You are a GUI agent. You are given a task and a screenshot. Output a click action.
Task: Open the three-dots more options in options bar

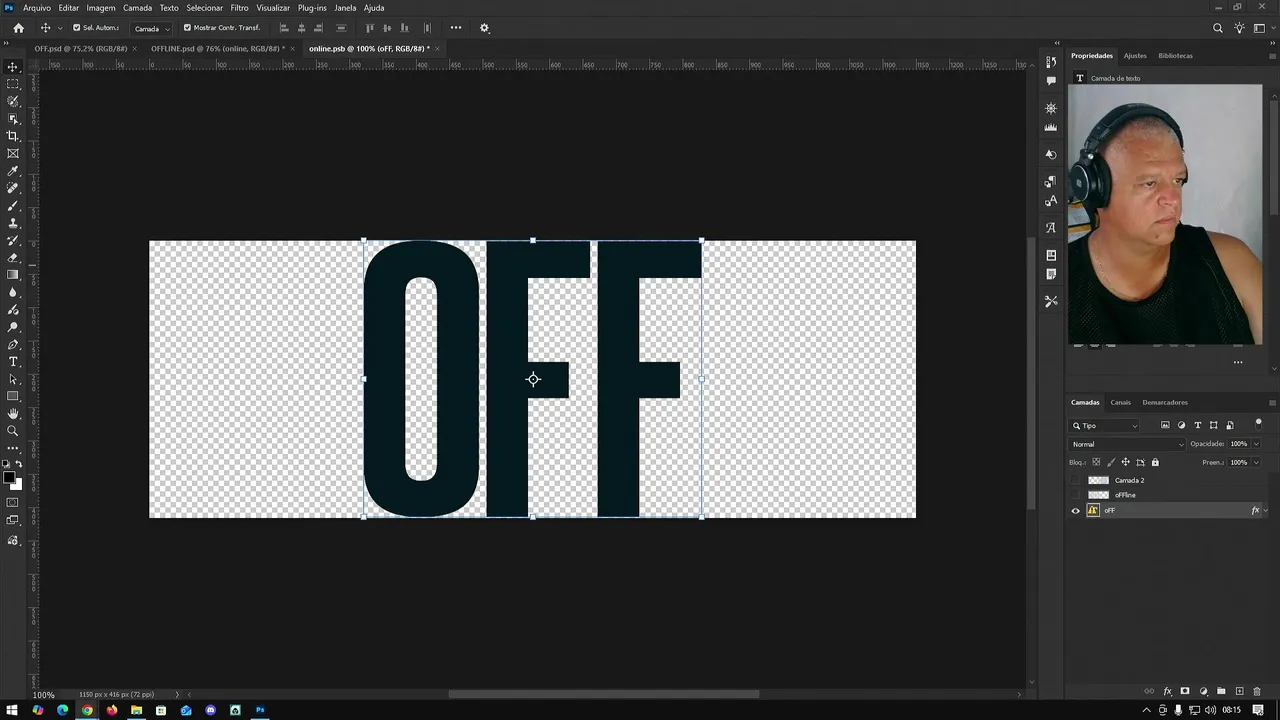(x=456, y=28)
